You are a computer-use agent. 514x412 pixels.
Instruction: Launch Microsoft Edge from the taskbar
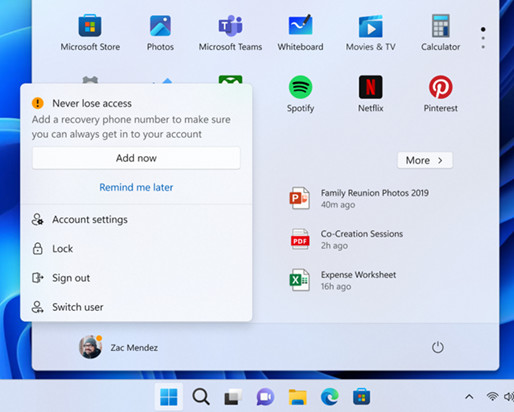tap(330, 397)
